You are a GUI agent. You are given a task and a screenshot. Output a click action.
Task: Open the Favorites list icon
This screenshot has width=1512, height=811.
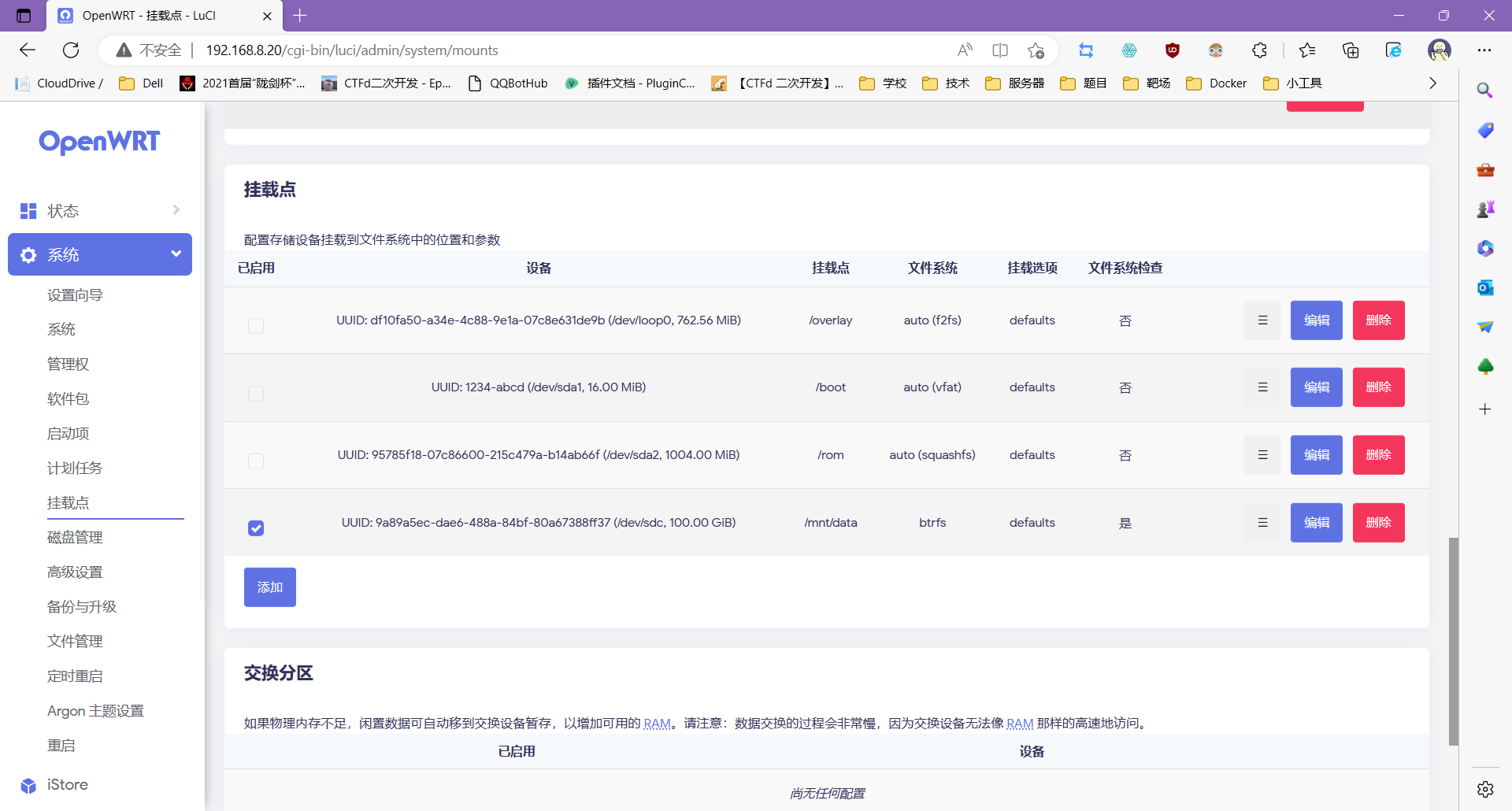(1307, 50)
